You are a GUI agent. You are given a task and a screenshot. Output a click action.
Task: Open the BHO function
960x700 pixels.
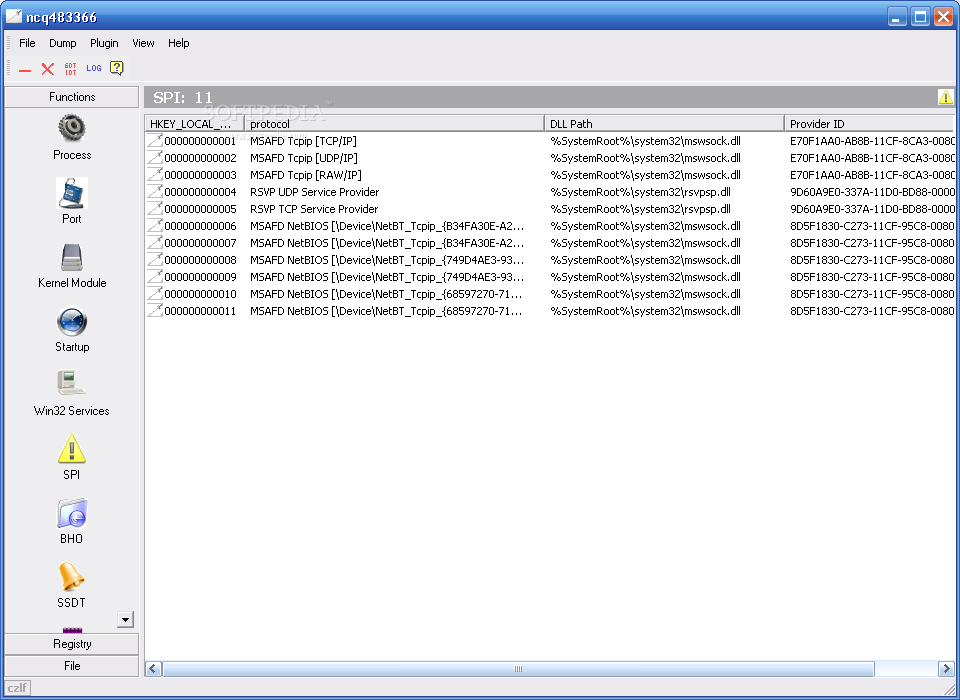point(72,522)
